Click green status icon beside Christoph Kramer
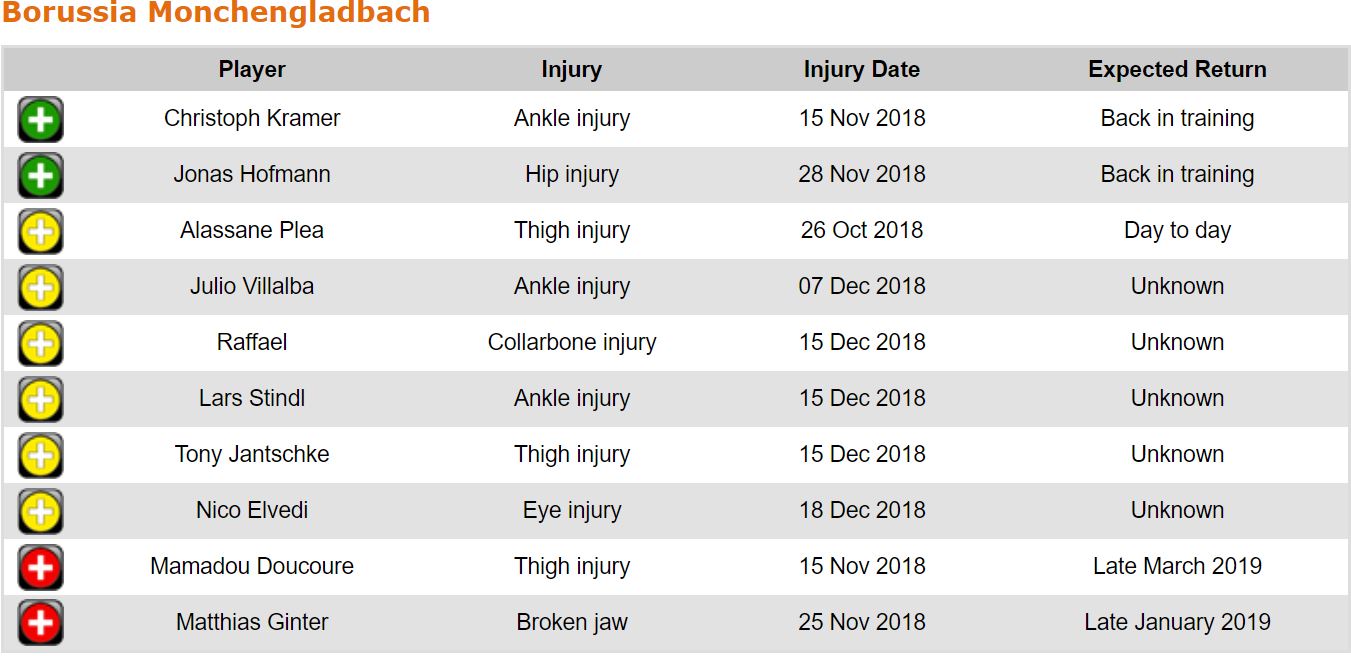1351x656 pixels. pyautogui.click(x=40, y=120)
